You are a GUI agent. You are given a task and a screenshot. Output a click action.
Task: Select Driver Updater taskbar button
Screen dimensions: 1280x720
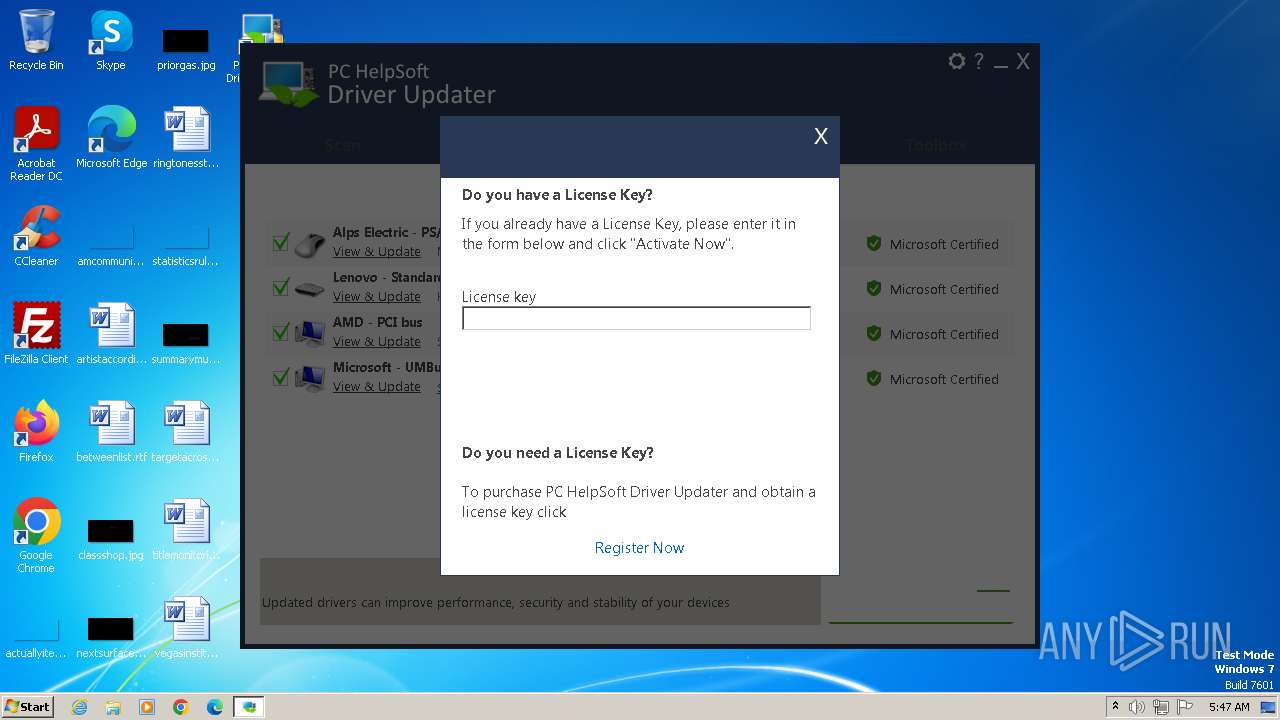(x=249, y=707)
